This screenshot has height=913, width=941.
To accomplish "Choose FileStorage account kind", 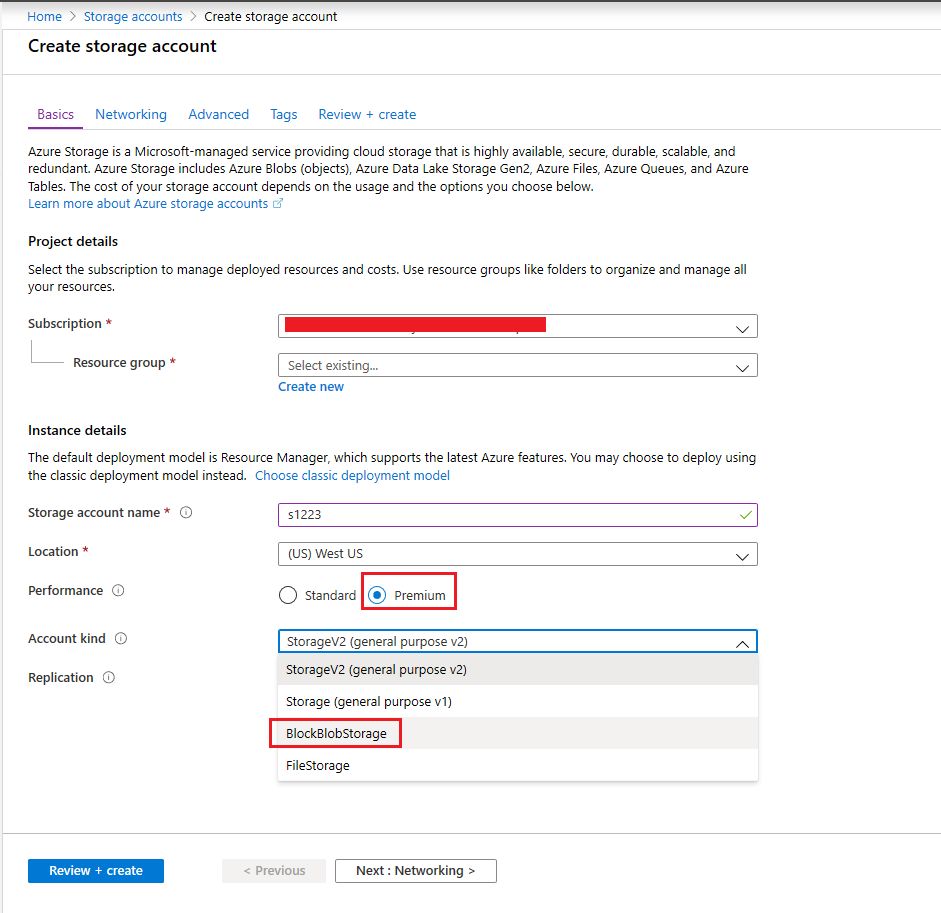I will [x=517, y=765].
